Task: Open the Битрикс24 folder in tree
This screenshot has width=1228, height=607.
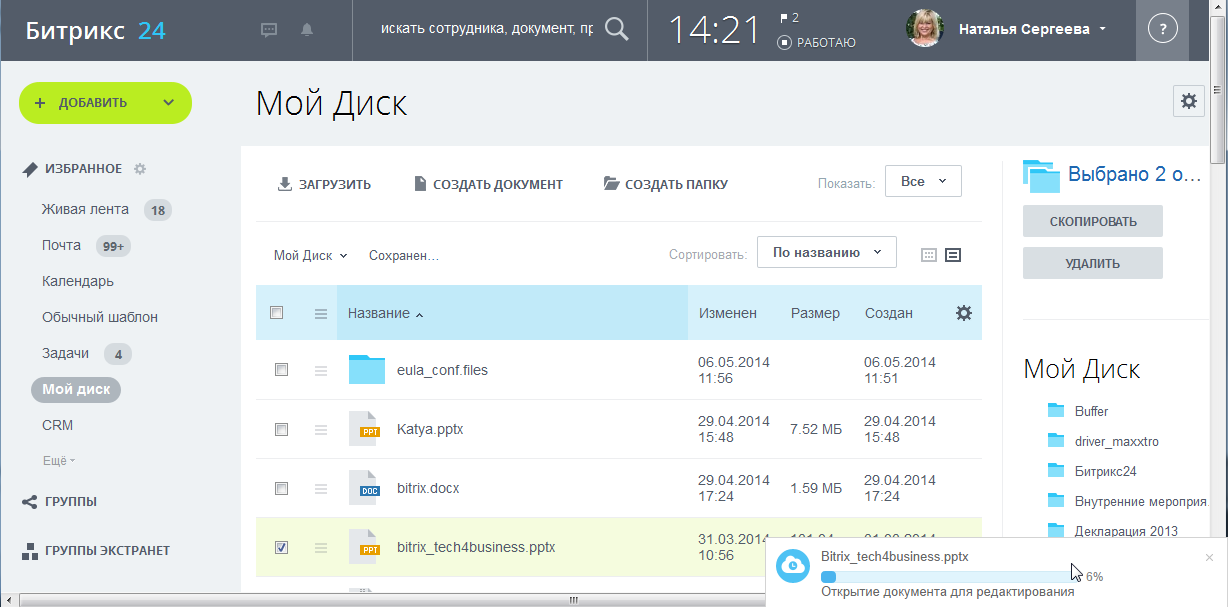Action: 1105,470
